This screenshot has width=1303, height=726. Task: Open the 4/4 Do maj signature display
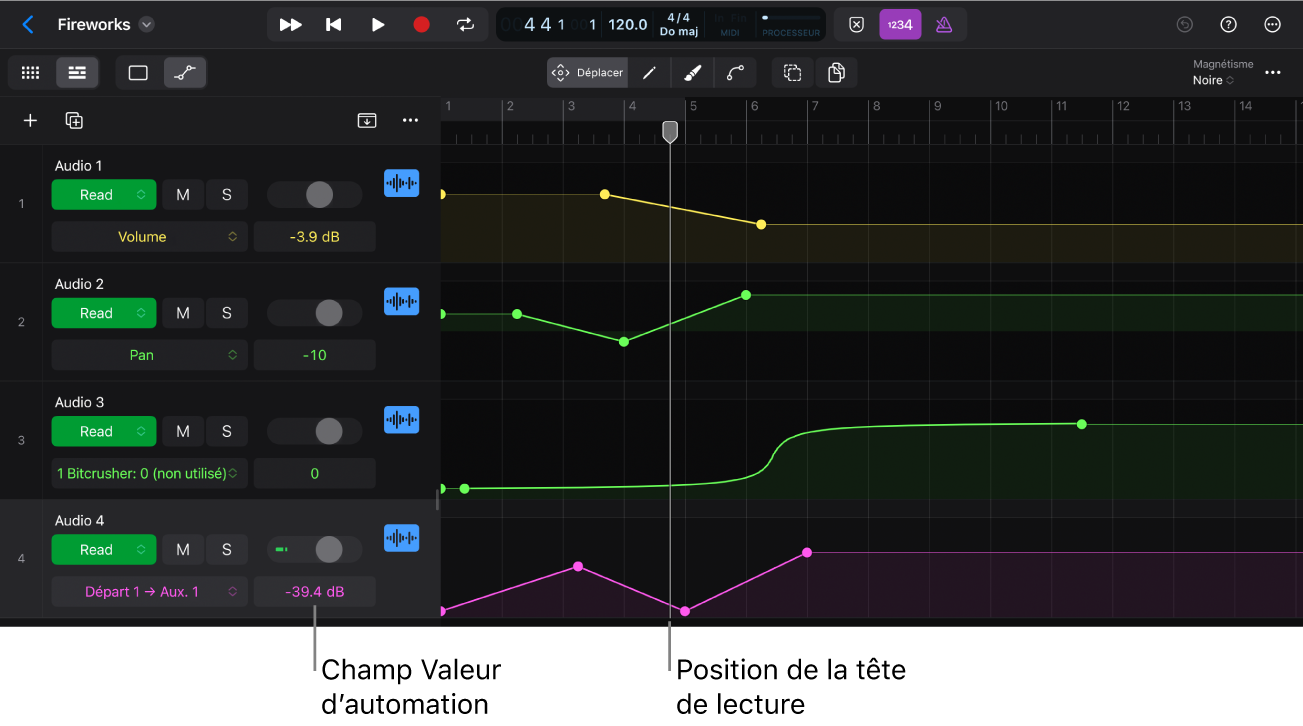678,25
